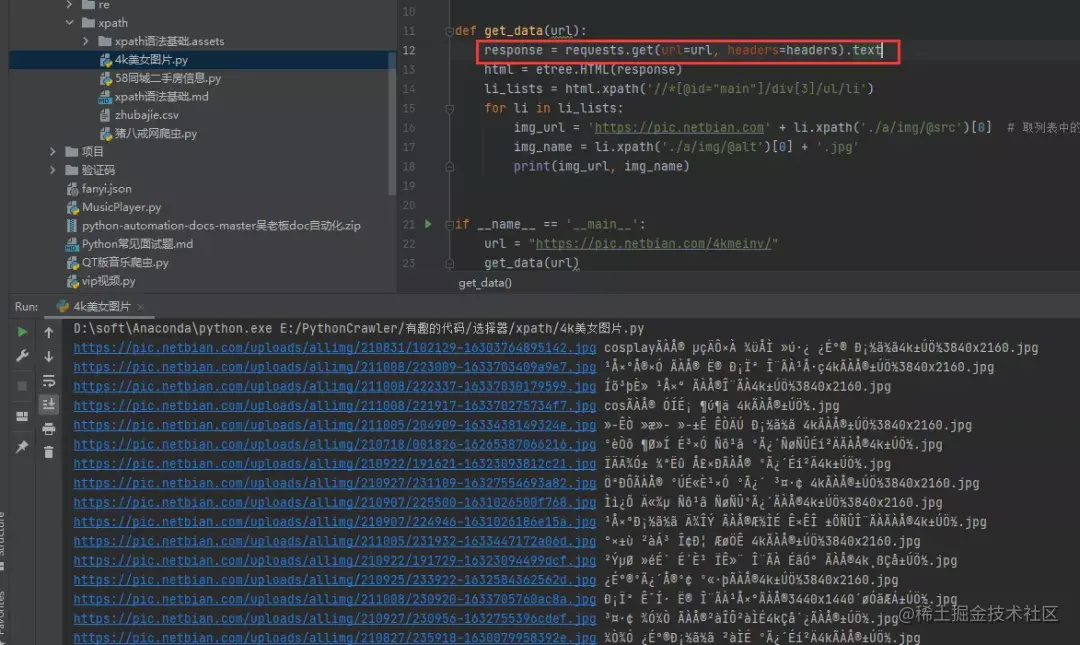This screenshot has height=645, width=1080.
Task: Toggle soft-wrap icon in Run console
Action: pyautogui.click(x=49, y=380)
